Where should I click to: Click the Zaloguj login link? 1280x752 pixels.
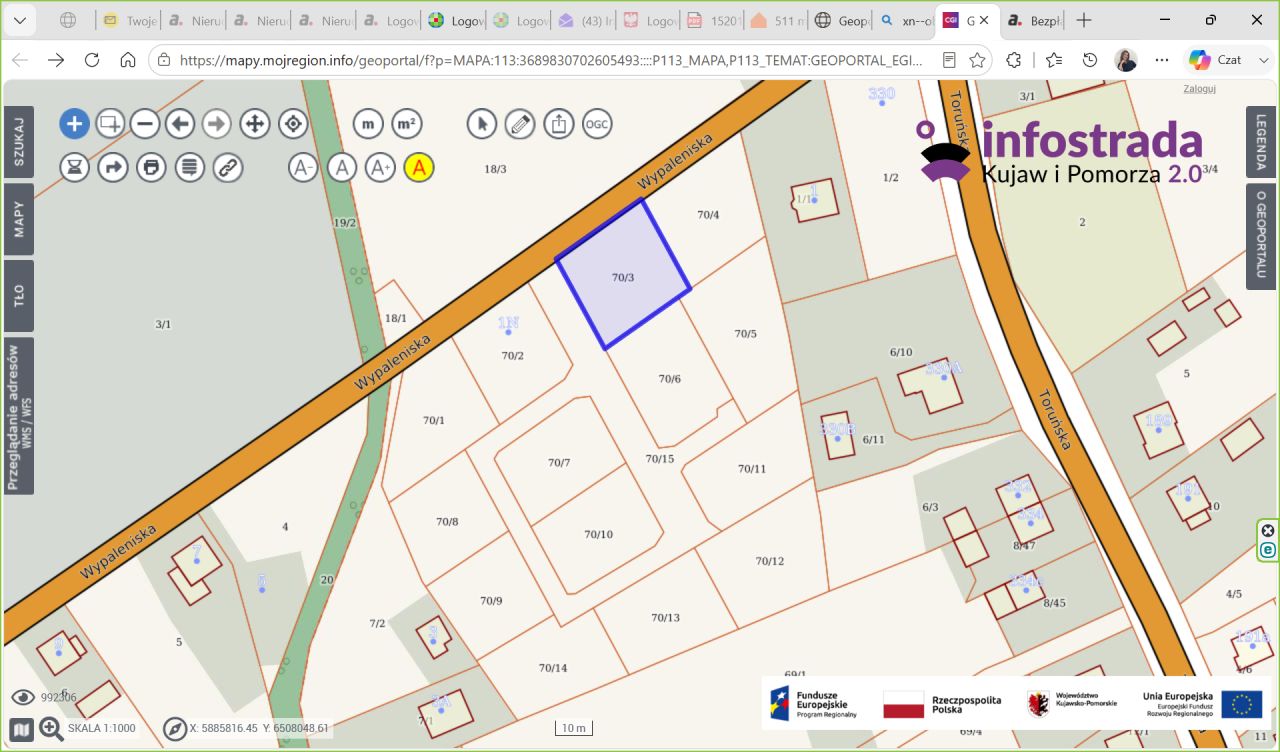pyautogui.click(x=1199, y=88)
